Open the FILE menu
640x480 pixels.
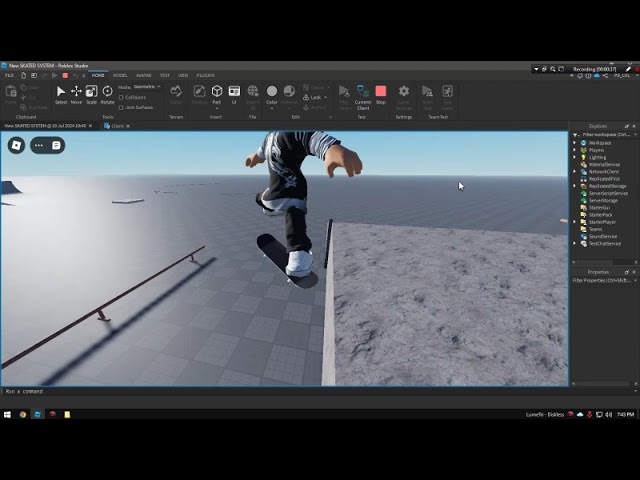click(x=9, y=76)
